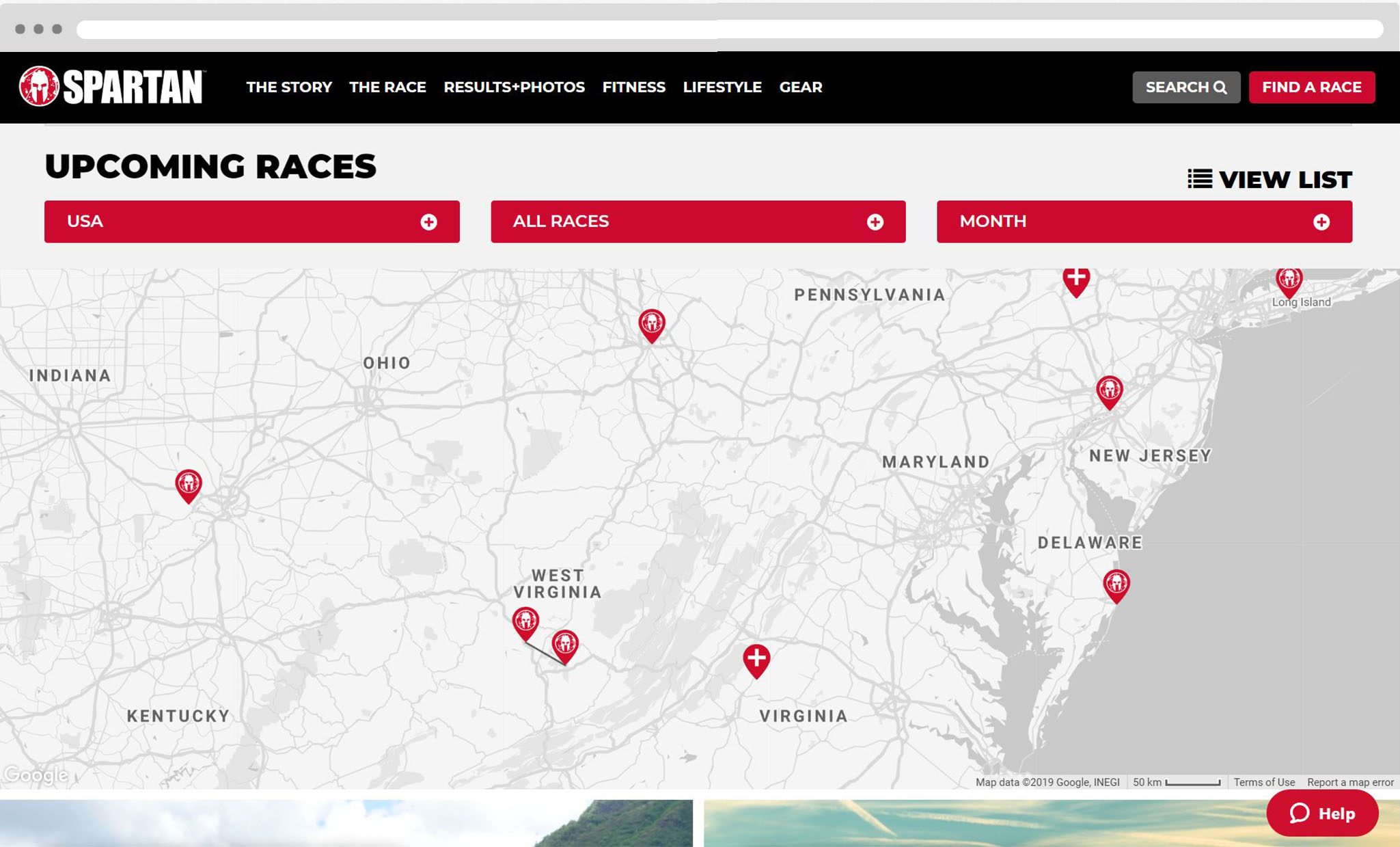Click the plus marker pin in Virginia

point(756,658)
